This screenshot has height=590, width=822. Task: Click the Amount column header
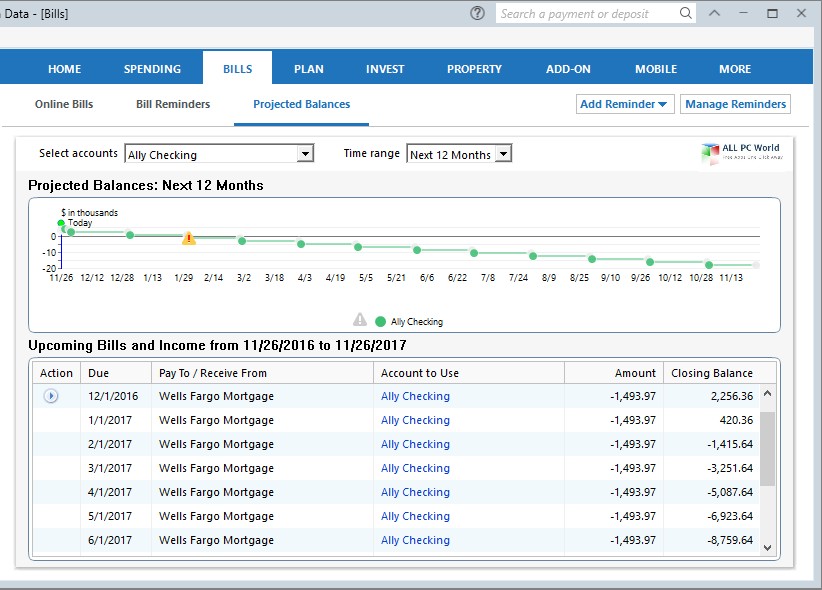[614, 373]
